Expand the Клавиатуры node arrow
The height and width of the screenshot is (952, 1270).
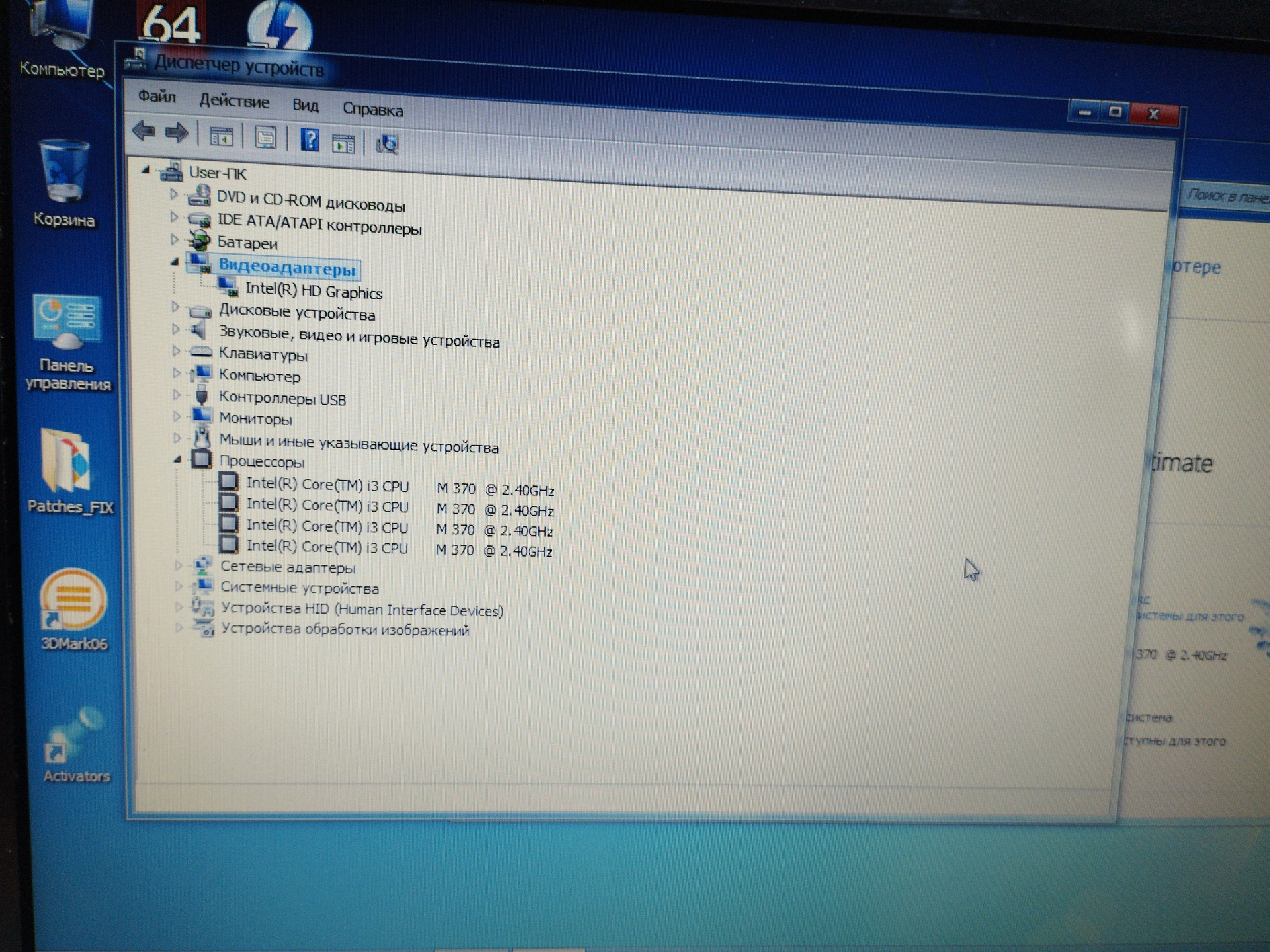(x=176, y=351)
